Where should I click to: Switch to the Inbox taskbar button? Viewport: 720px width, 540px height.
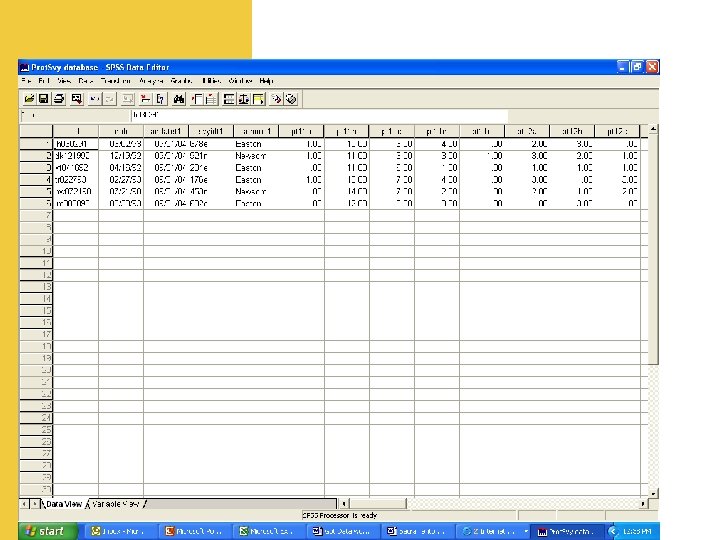click(121, 531)
